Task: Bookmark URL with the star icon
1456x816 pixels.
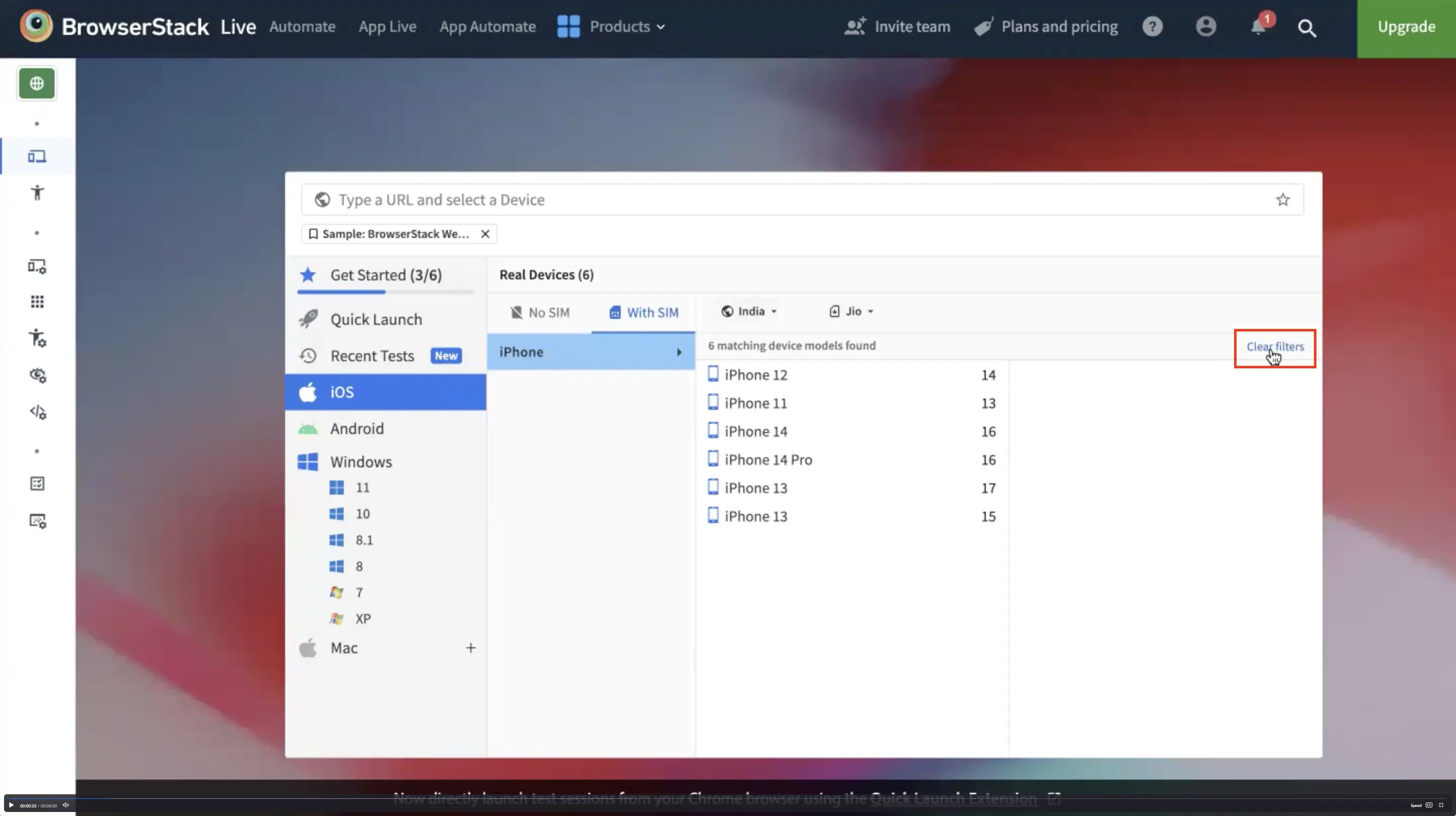Action: (x=1283, y=200)
